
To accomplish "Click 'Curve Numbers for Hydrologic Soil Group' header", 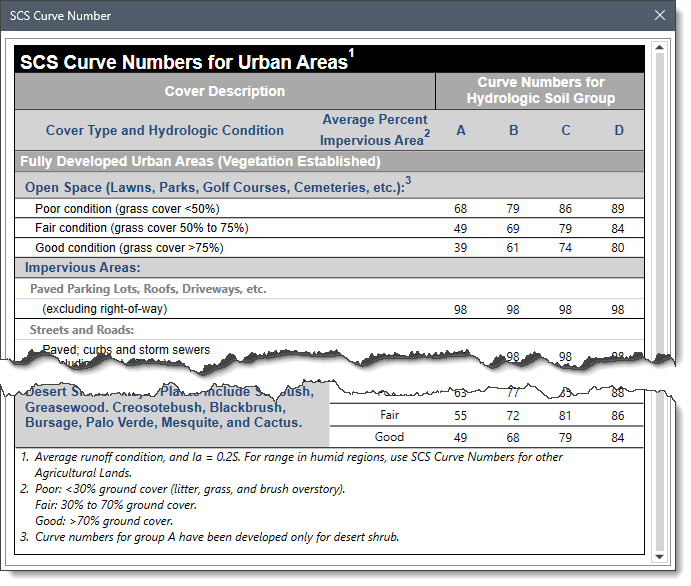I will coord(541,90).
